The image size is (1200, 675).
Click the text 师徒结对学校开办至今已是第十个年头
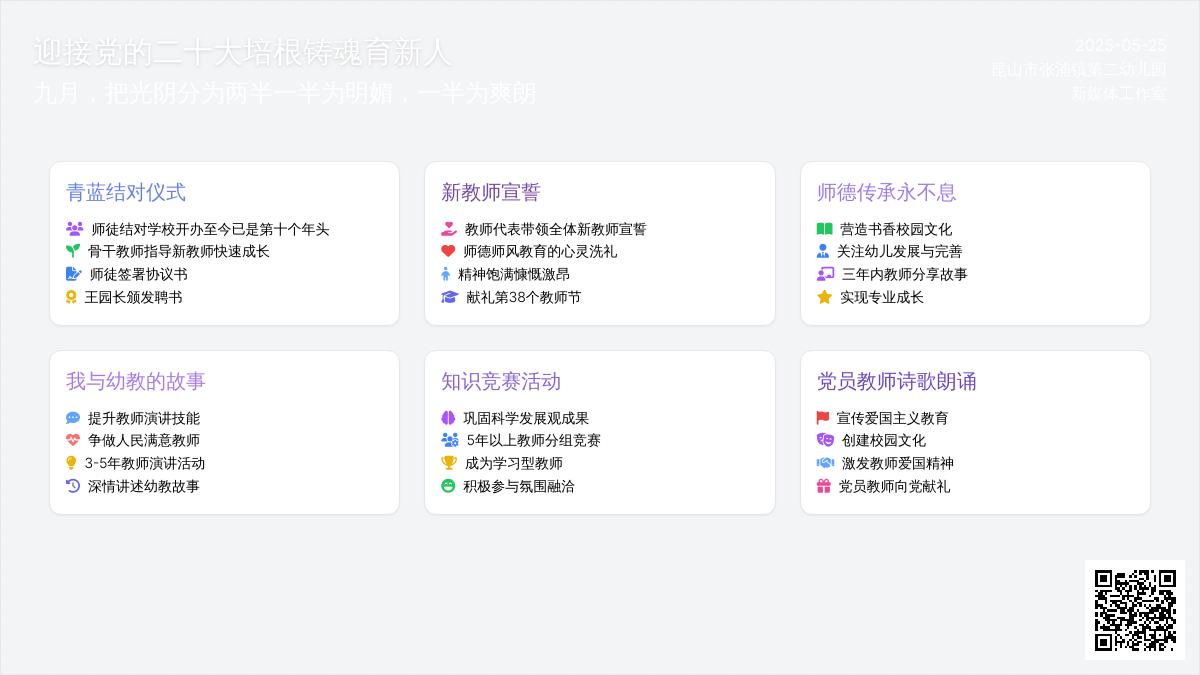point(210,229)
